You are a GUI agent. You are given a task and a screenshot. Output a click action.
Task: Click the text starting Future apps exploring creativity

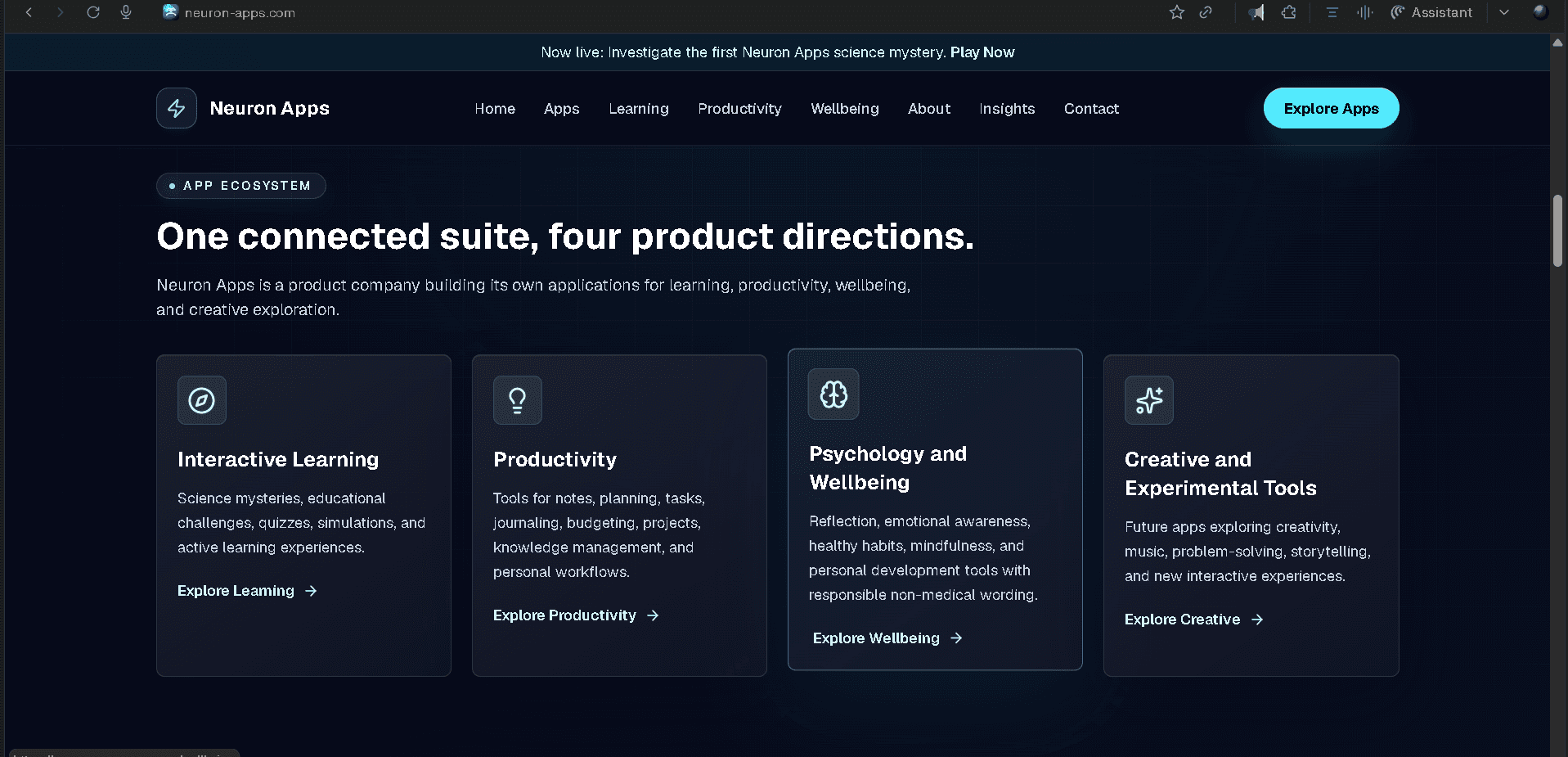click(1247, 551)
